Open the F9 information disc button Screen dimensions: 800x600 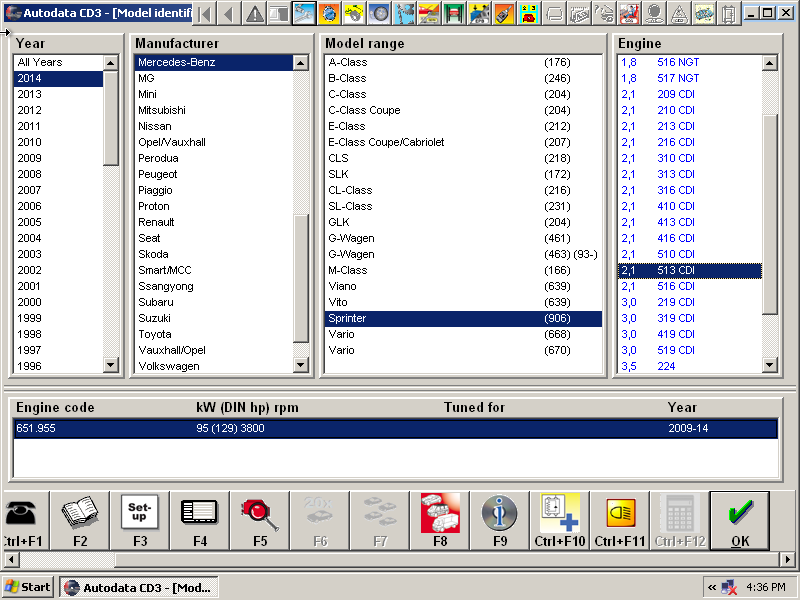point(500,520)
